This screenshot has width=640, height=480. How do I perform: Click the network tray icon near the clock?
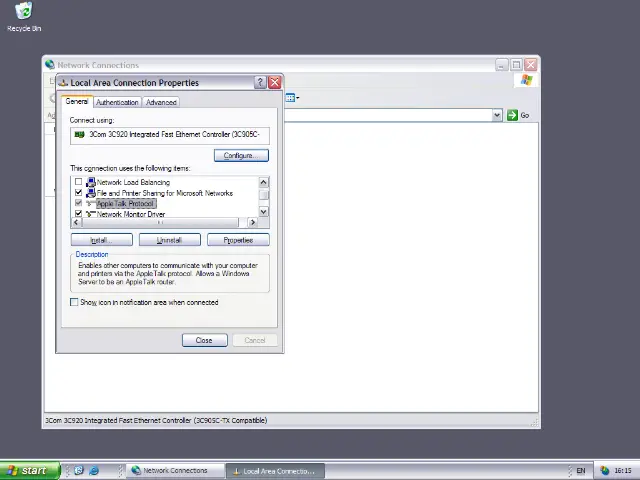point(604,471)
